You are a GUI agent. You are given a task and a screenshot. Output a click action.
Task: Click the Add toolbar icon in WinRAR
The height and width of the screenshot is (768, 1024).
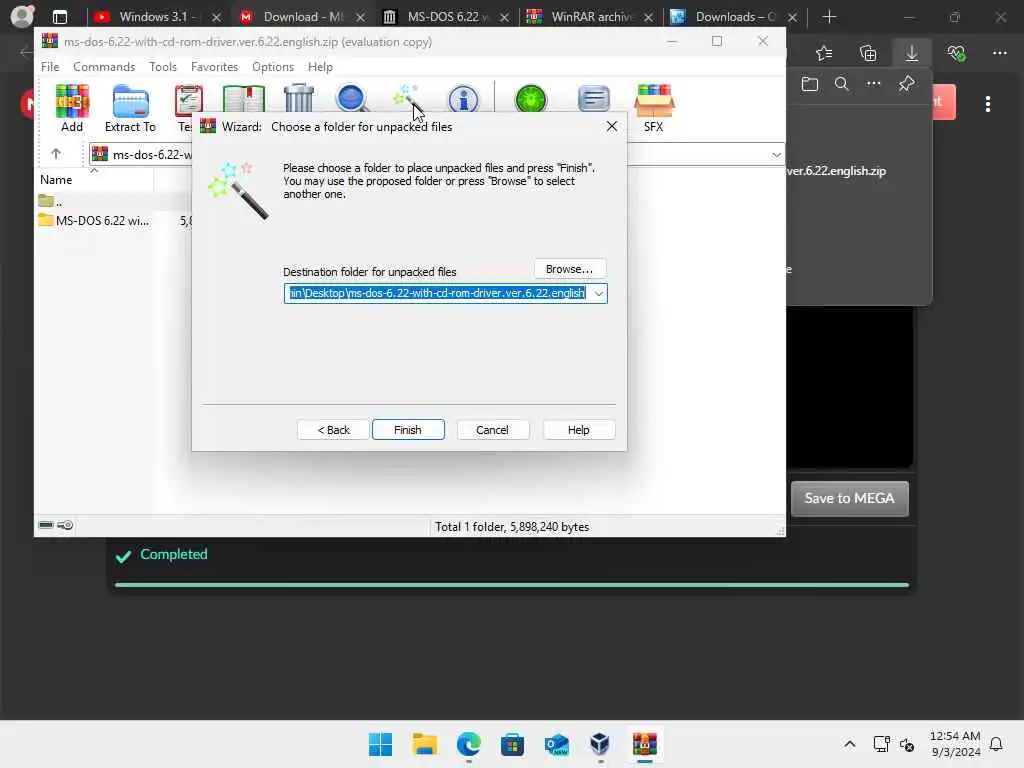click(72, 108)
